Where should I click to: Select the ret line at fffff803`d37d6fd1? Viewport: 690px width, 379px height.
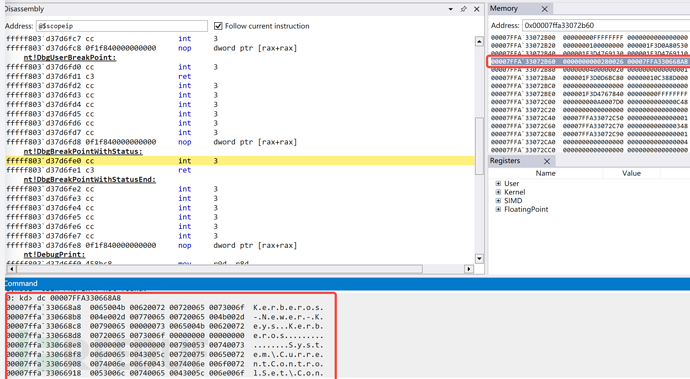(240, 77)
